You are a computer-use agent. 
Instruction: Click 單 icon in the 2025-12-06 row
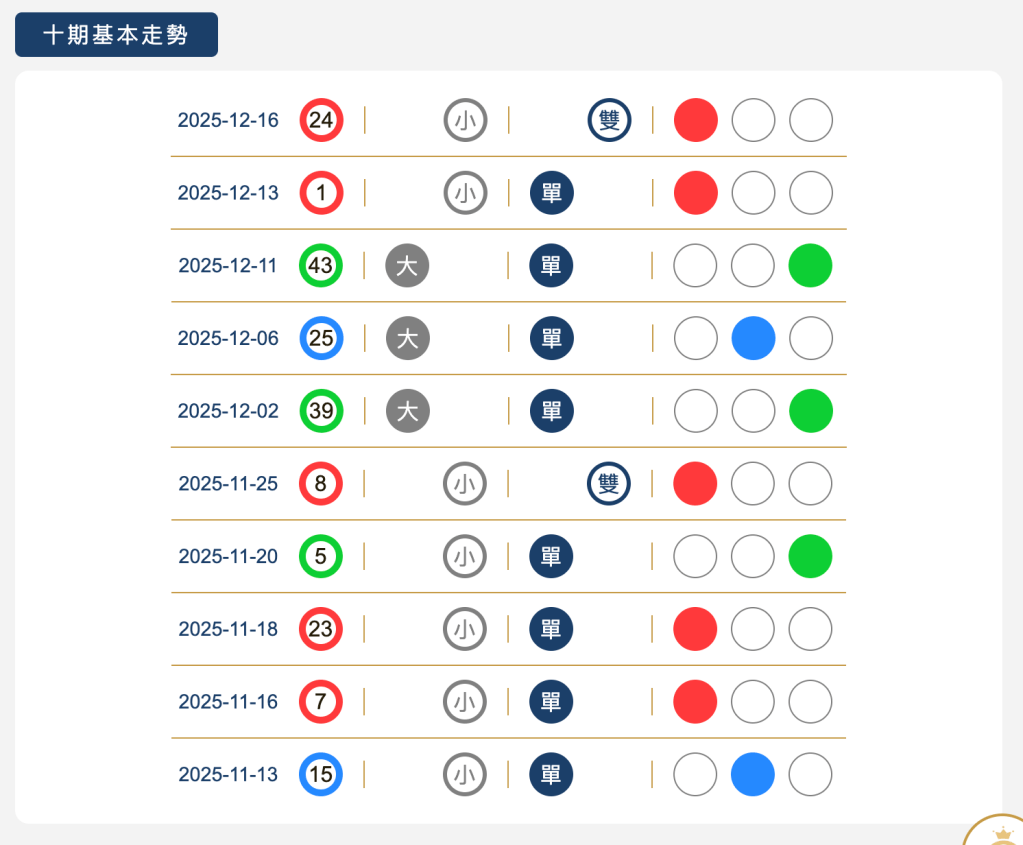tap(551, 339)
